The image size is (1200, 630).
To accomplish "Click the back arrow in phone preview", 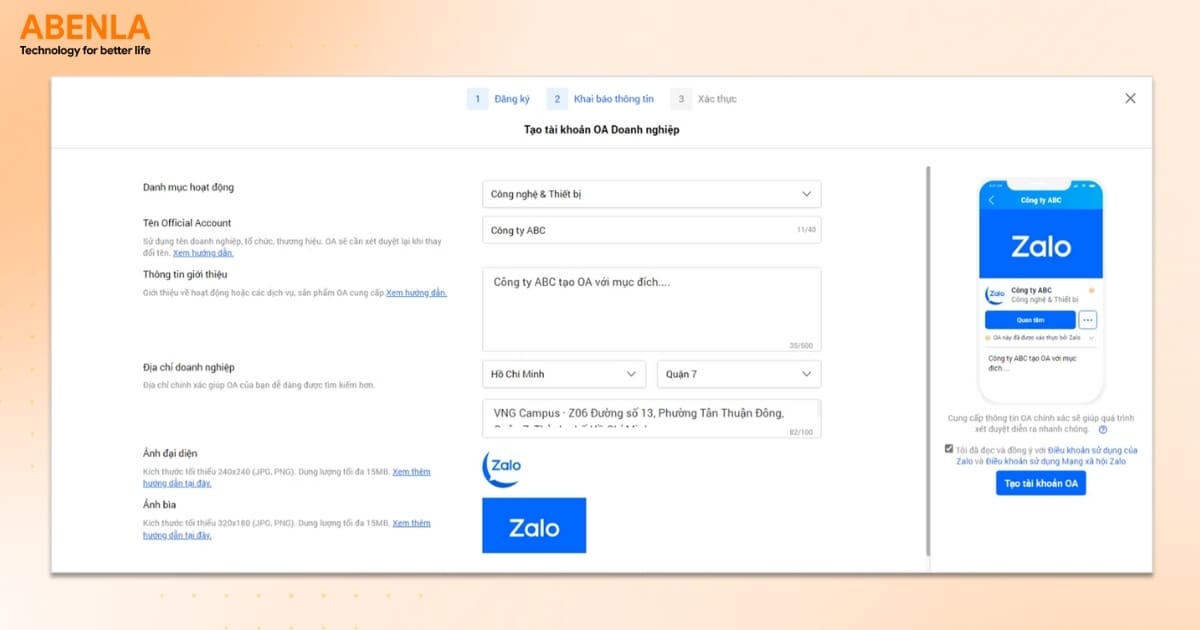I will [992, 200].
